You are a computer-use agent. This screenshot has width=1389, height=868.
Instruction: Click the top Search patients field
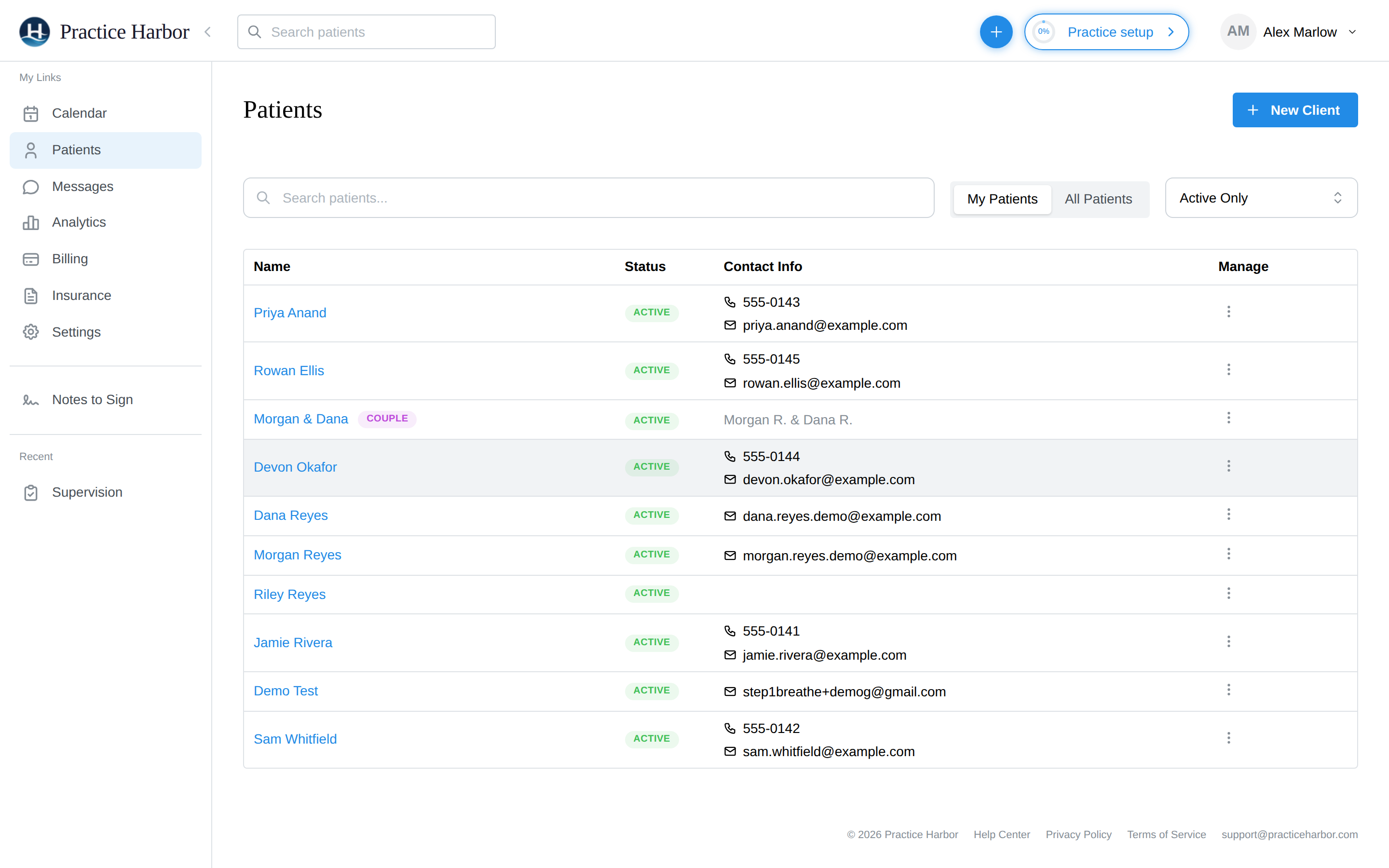(366, 32)
